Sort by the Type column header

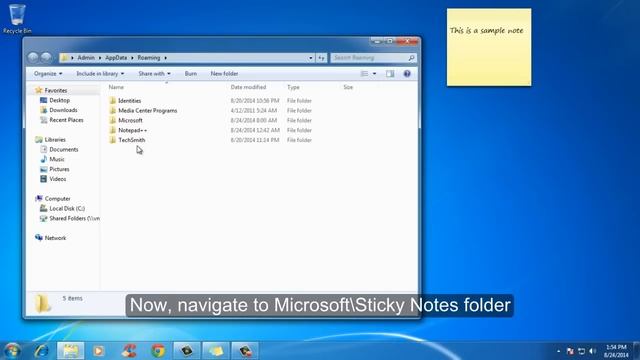[x=293, y=87]
